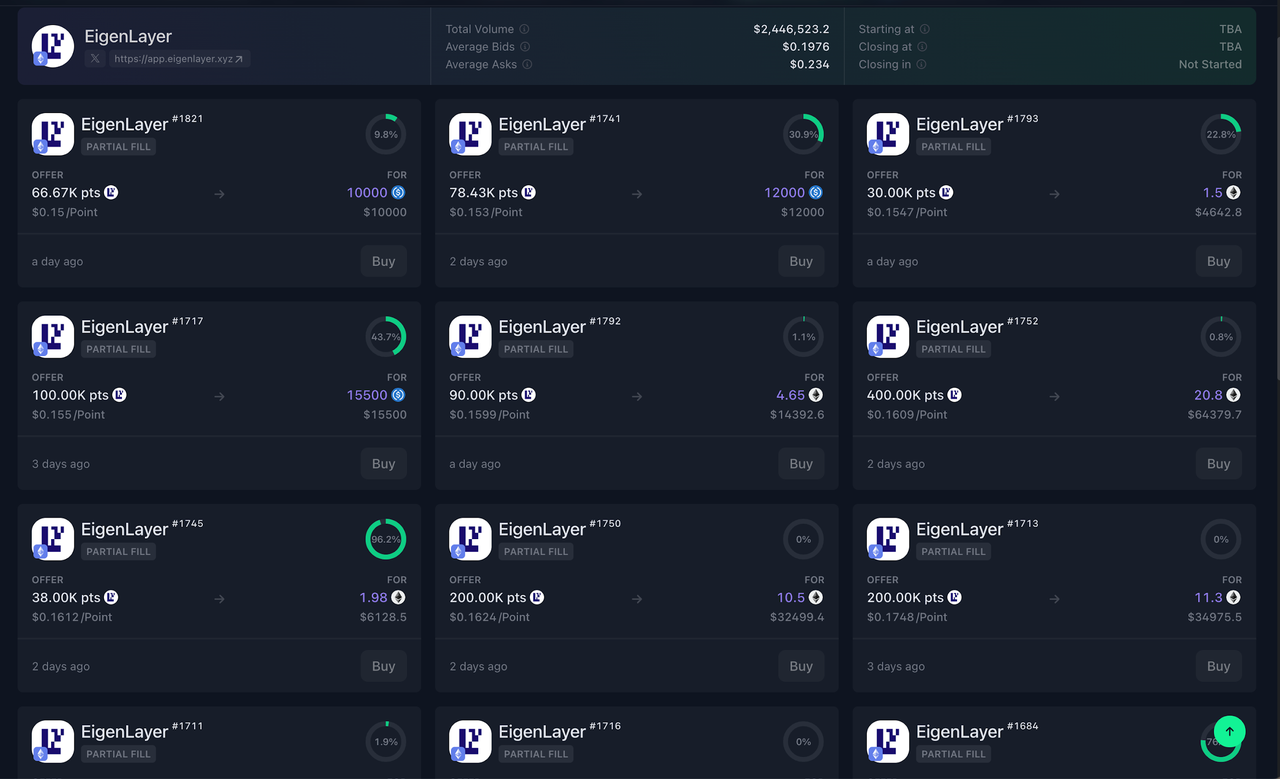This screenshot has width=1280, height=779.
Task: Click the 96.2% fill progress ring
Action: coord(385,539)
